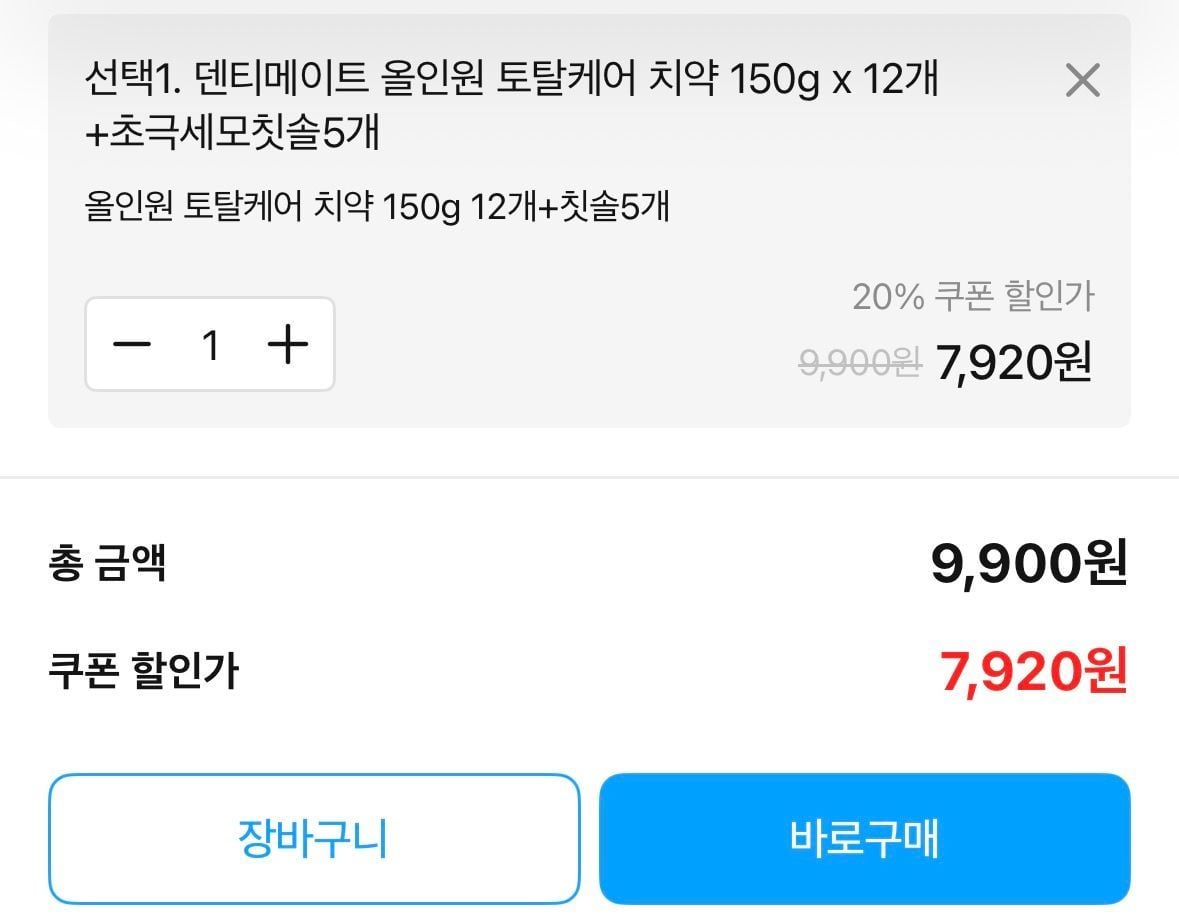Click the small 올인원 토탈케어 치약 subtitle text
This screenshot has width=1179, height=923.
pyautogui.click(x=377, y=207)
